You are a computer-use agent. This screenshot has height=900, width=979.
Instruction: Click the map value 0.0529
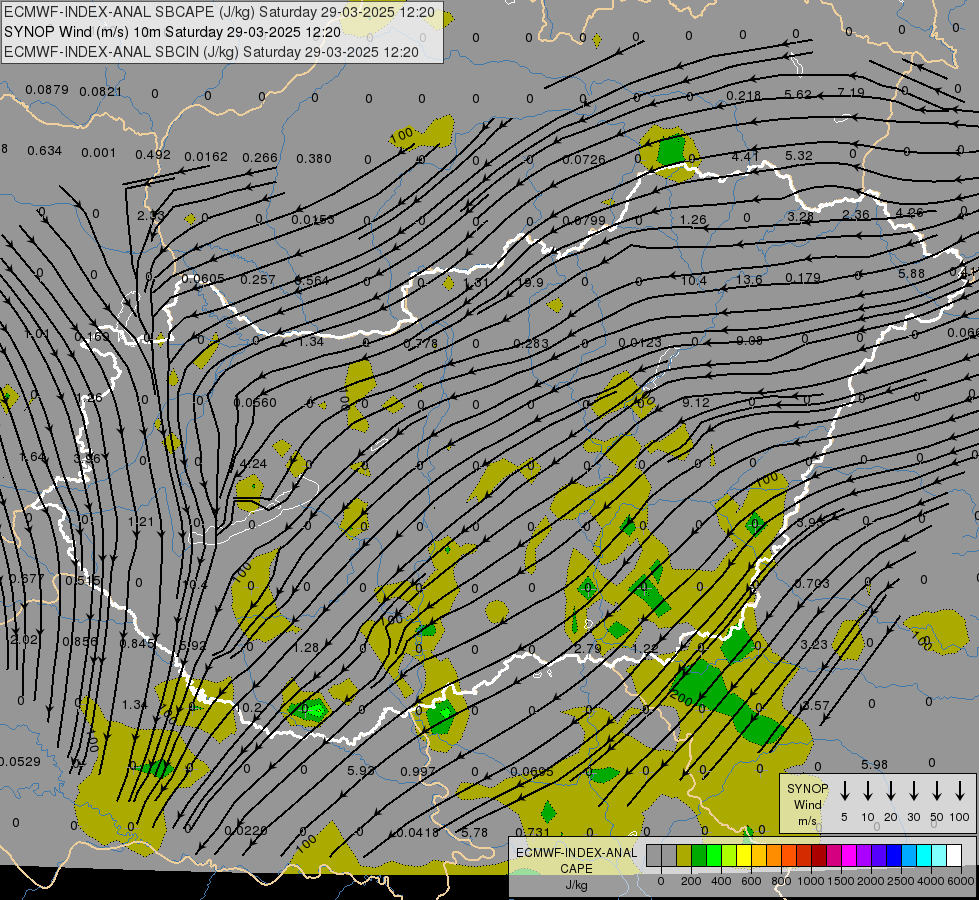[20, 762]
